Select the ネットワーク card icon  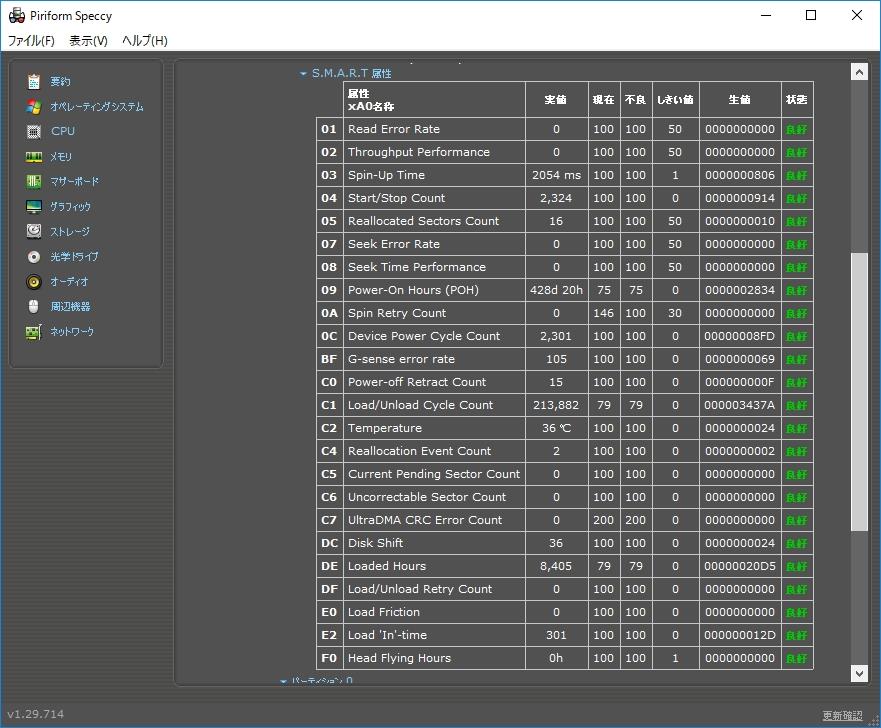[34, 332]
